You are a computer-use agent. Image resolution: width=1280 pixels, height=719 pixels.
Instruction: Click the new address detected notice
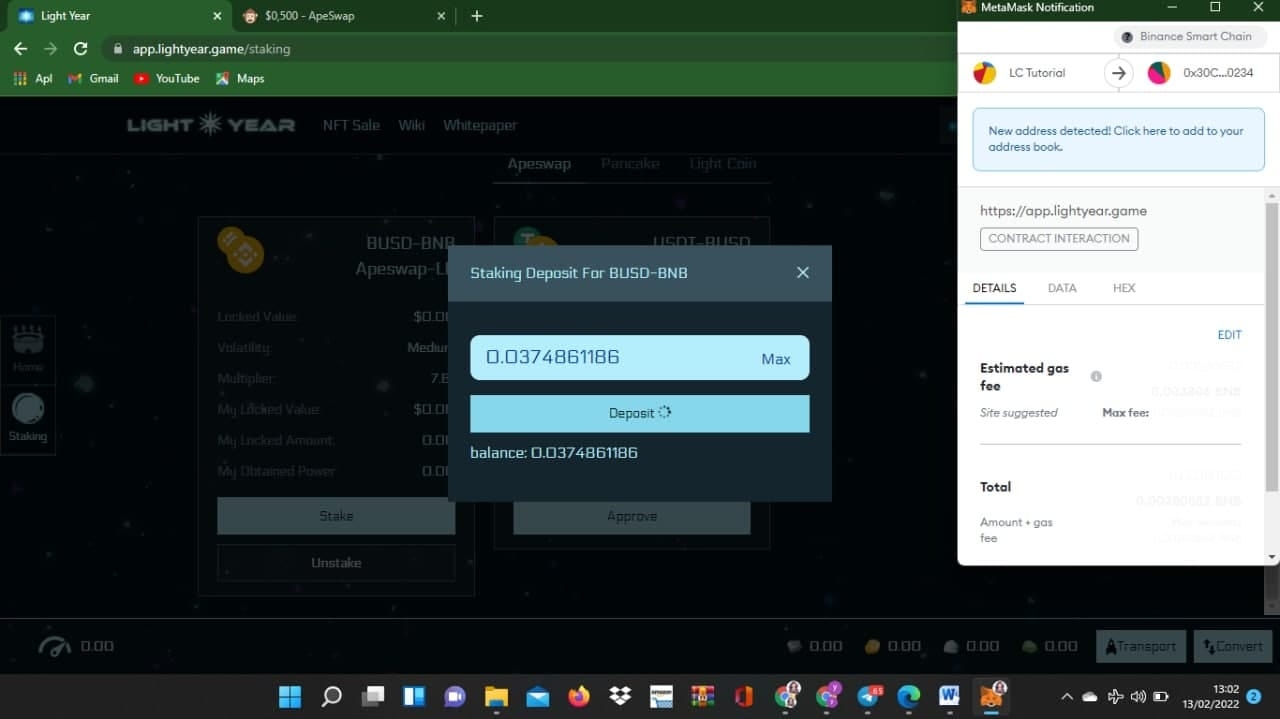(x=1117, y=139)
